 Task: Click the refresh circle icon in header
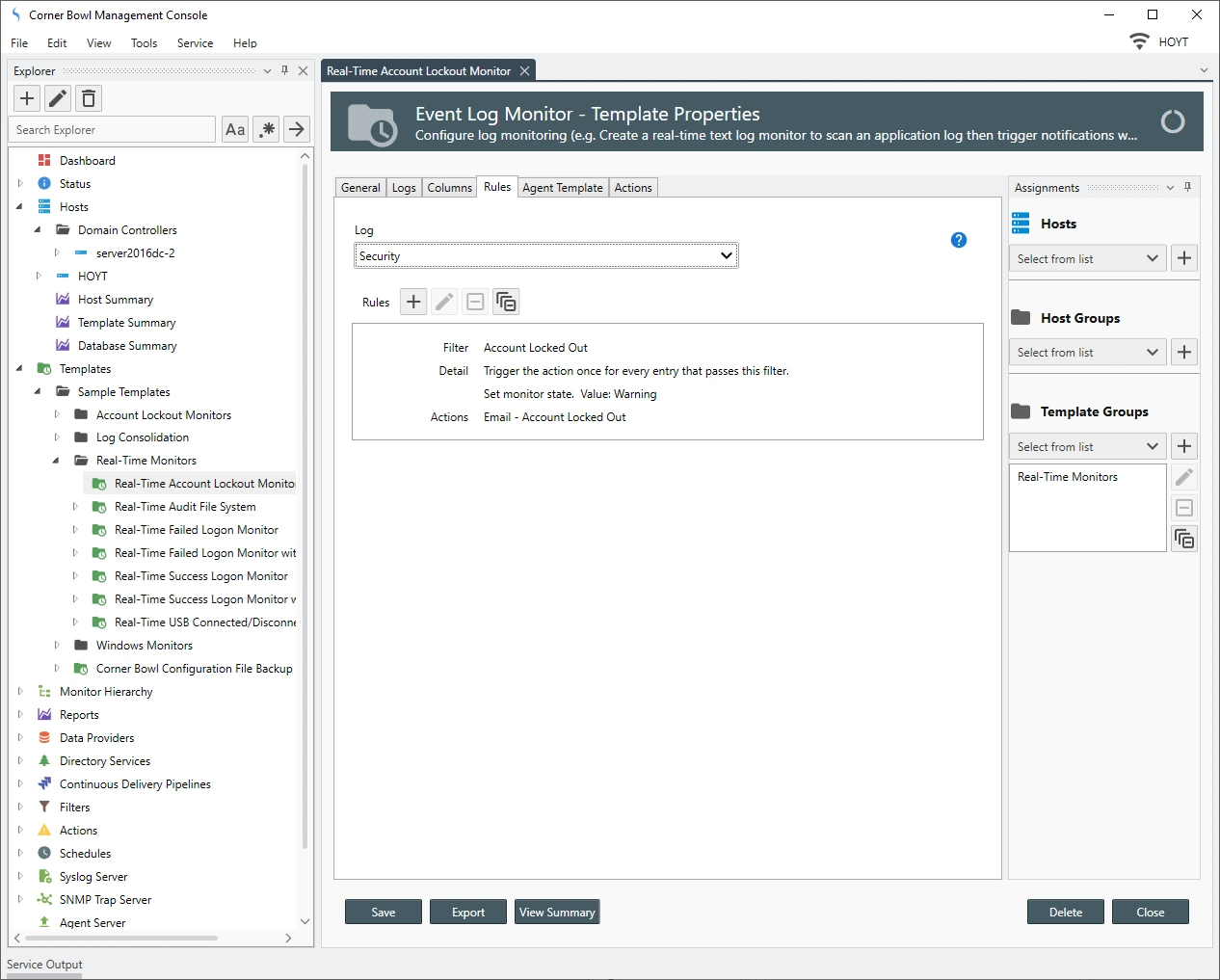1172,121
